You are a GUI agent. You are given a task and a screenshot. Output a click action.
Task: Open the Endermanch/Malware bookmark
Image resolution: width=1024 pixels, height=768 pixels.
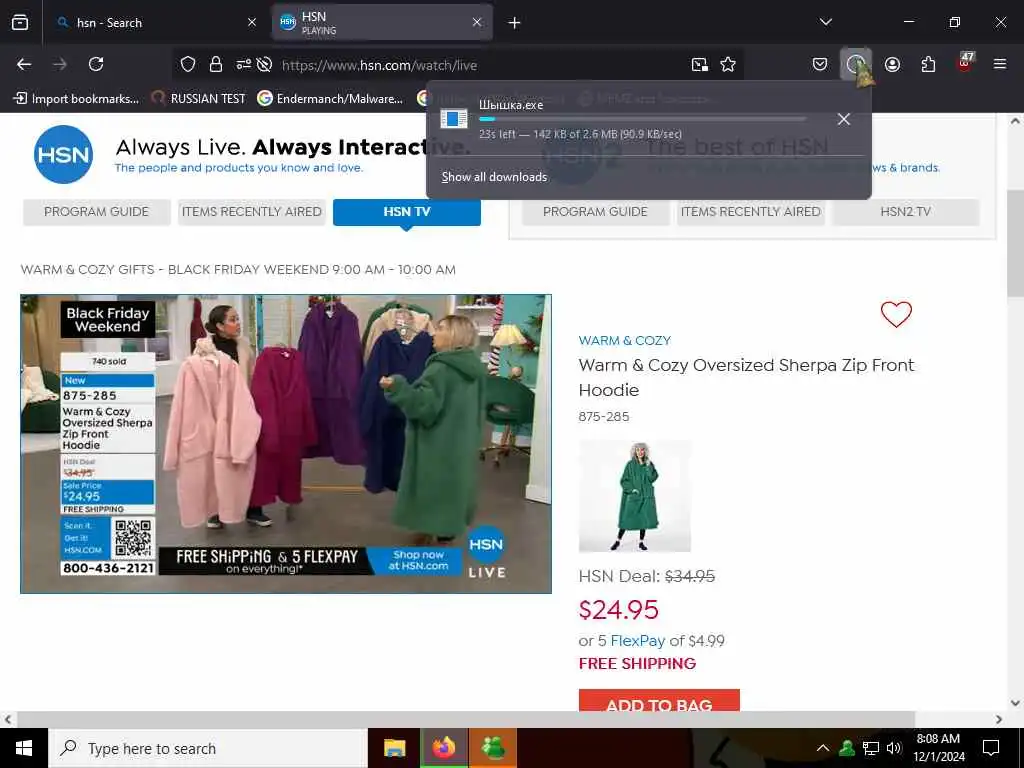coord(330,99)
